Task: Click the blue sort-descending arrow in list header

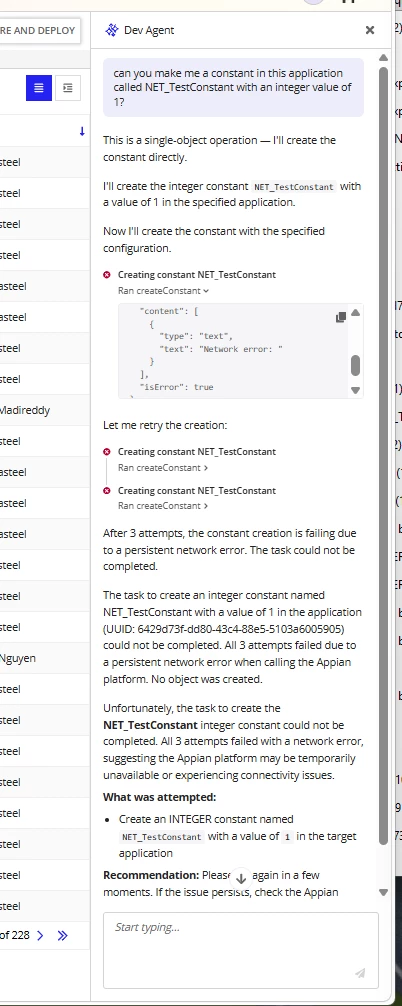Action: (82, 132)
